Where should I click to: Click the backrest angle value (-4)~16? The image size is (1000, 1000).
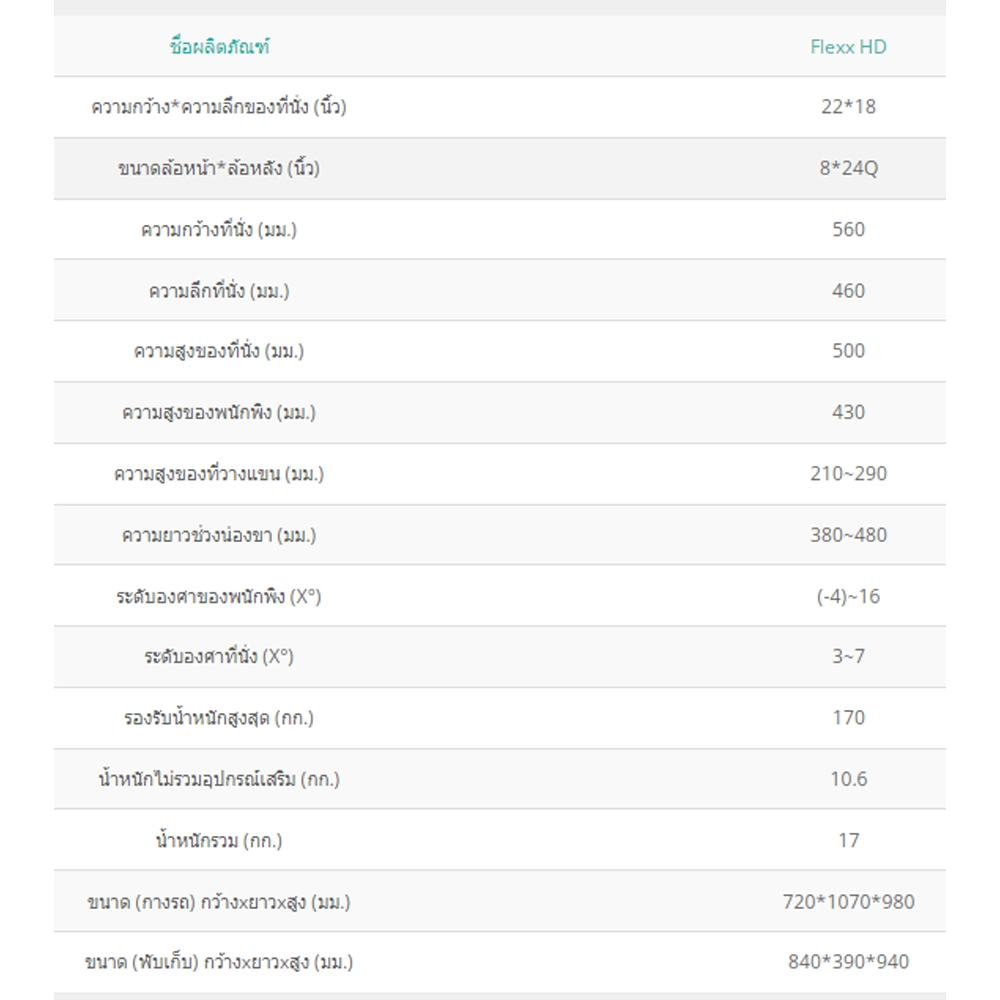click(x=848, y=596)
